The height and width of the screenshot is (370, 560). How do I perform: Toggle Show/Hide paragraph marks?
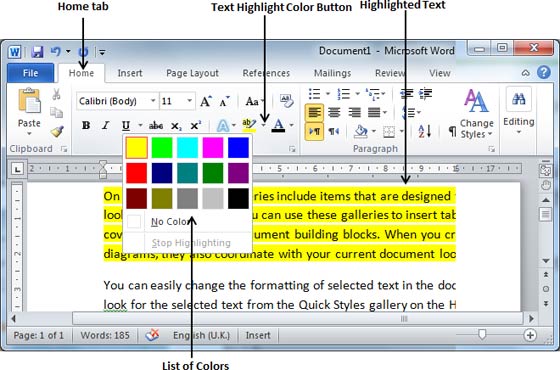[x=452, y=131]
